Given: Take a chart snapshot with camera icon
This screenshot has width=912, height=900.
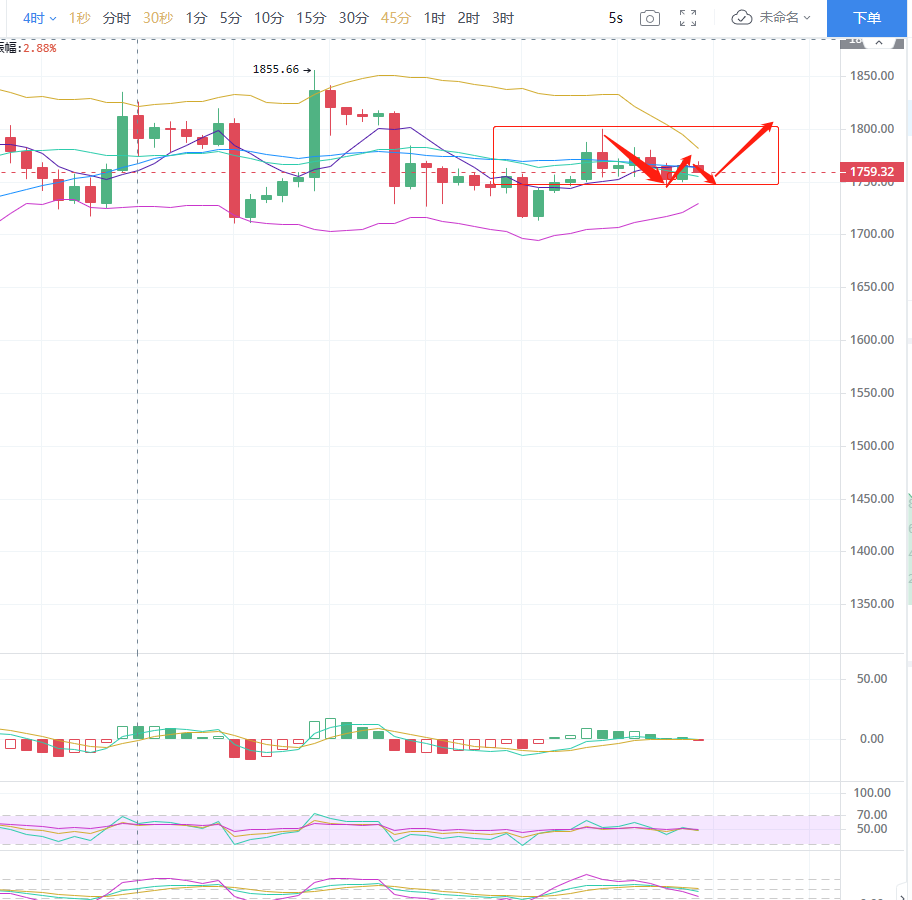Looking at the screenshot, I should click(650, 19).
